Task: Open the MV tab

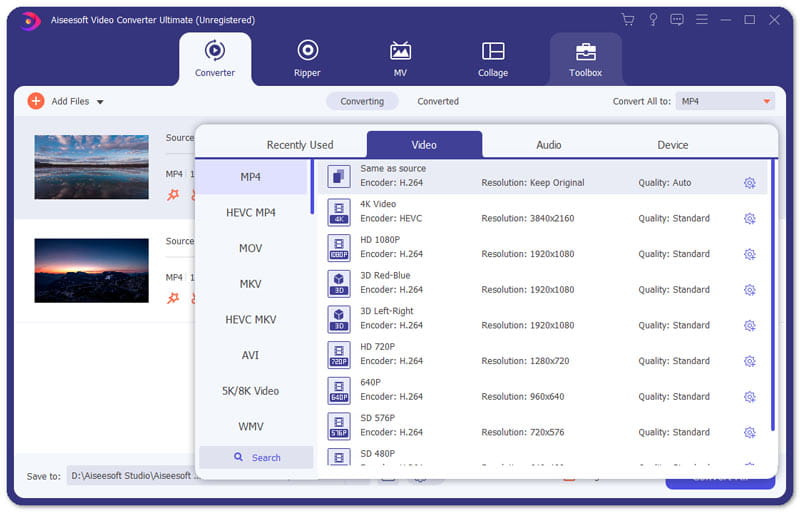Action: pyautogui.click(x=400, y=59)
